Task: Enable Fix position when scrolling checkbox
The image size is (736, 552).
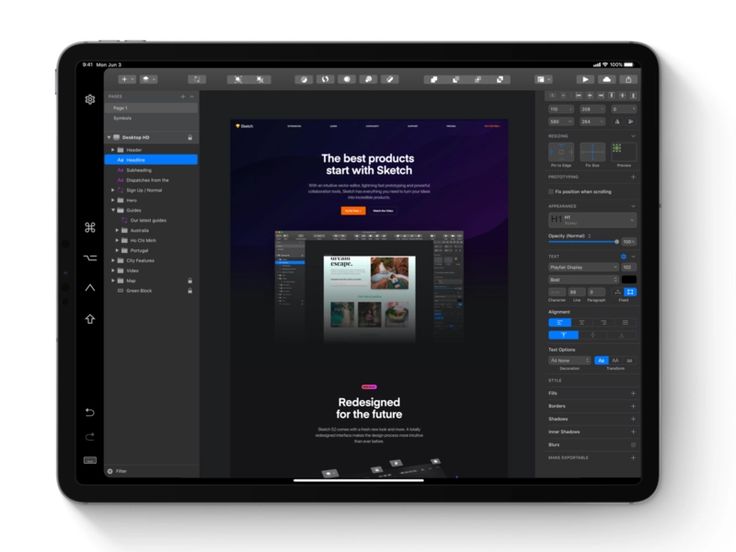Action: click(x=551, y=192)
